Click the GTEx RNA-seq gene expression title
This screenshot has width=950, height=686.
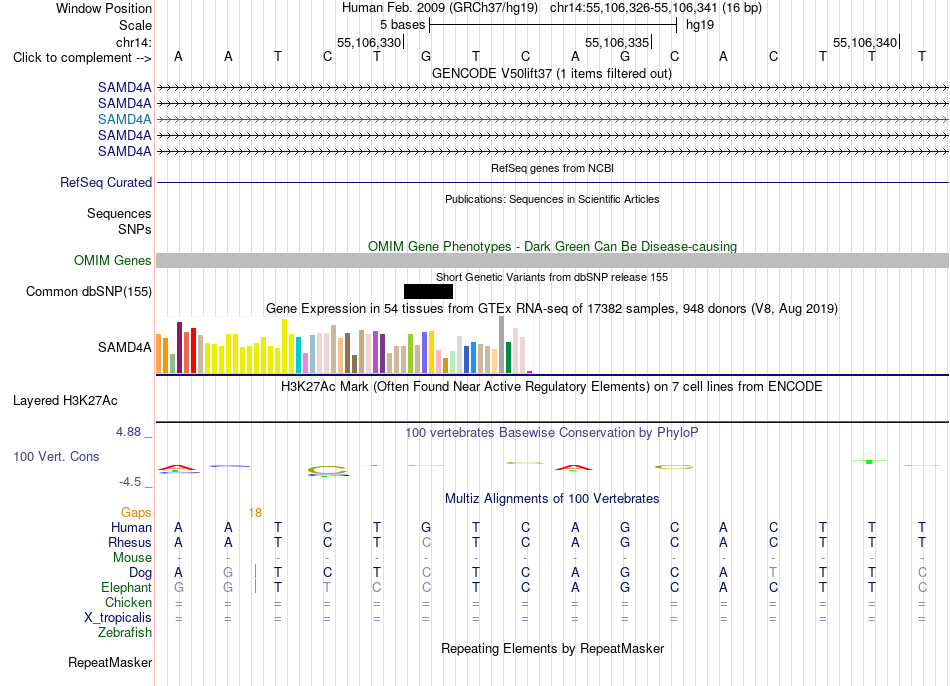pos(552,308)
